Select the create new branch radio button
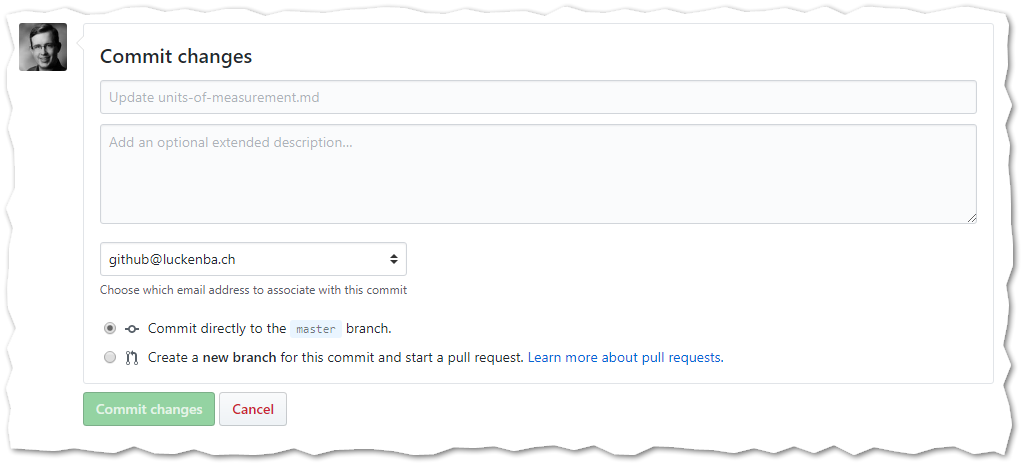 click(x=110, y=357)
